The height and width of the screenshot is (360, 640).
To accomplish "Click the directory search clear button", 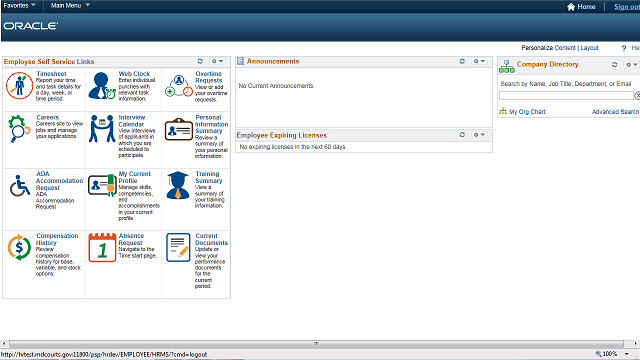I will point(637,96).
